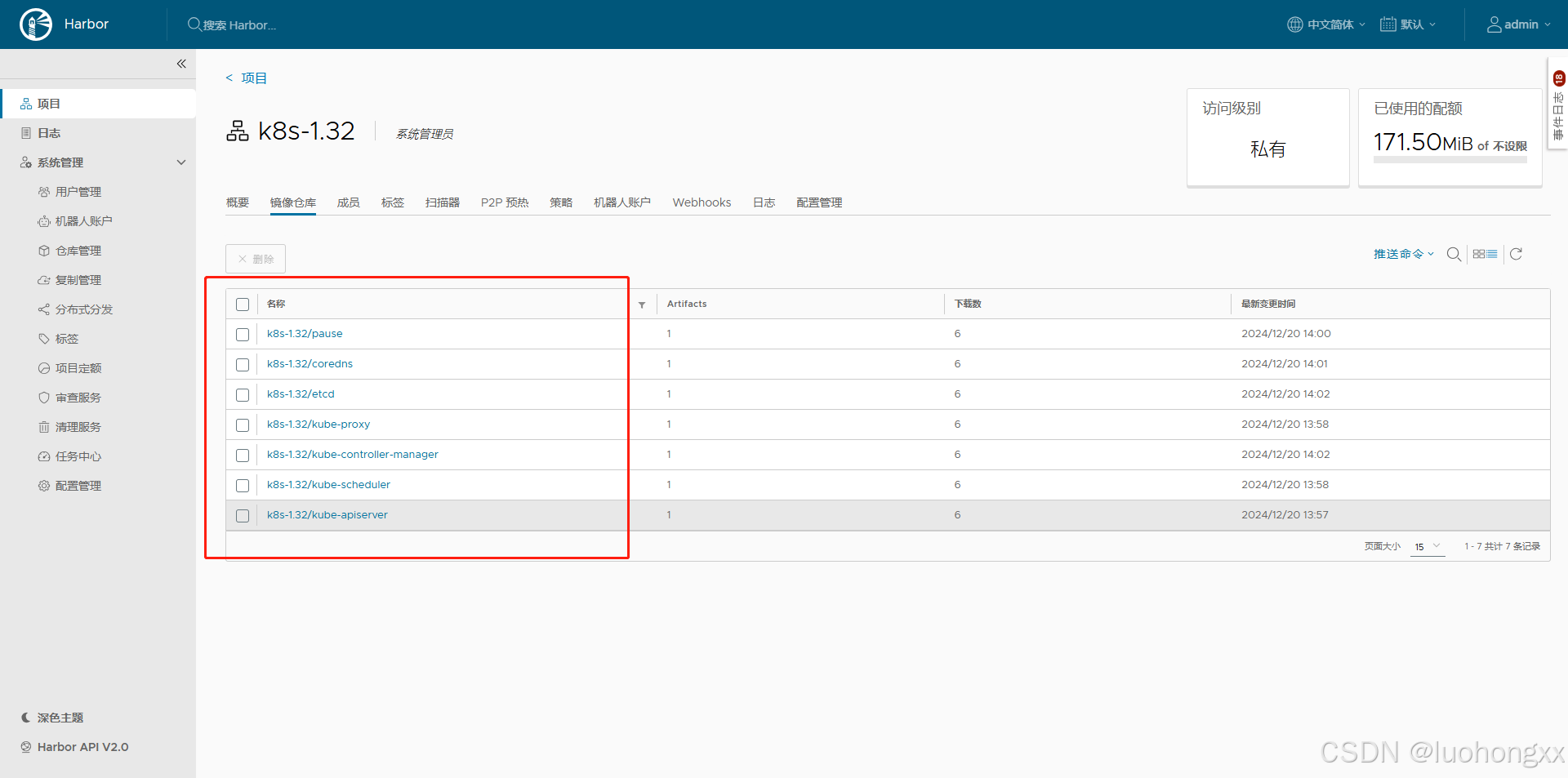Click the 项目定额 quota icon
The height and width of the screenshot is (778, 1568).
click(x=44, y=368)
